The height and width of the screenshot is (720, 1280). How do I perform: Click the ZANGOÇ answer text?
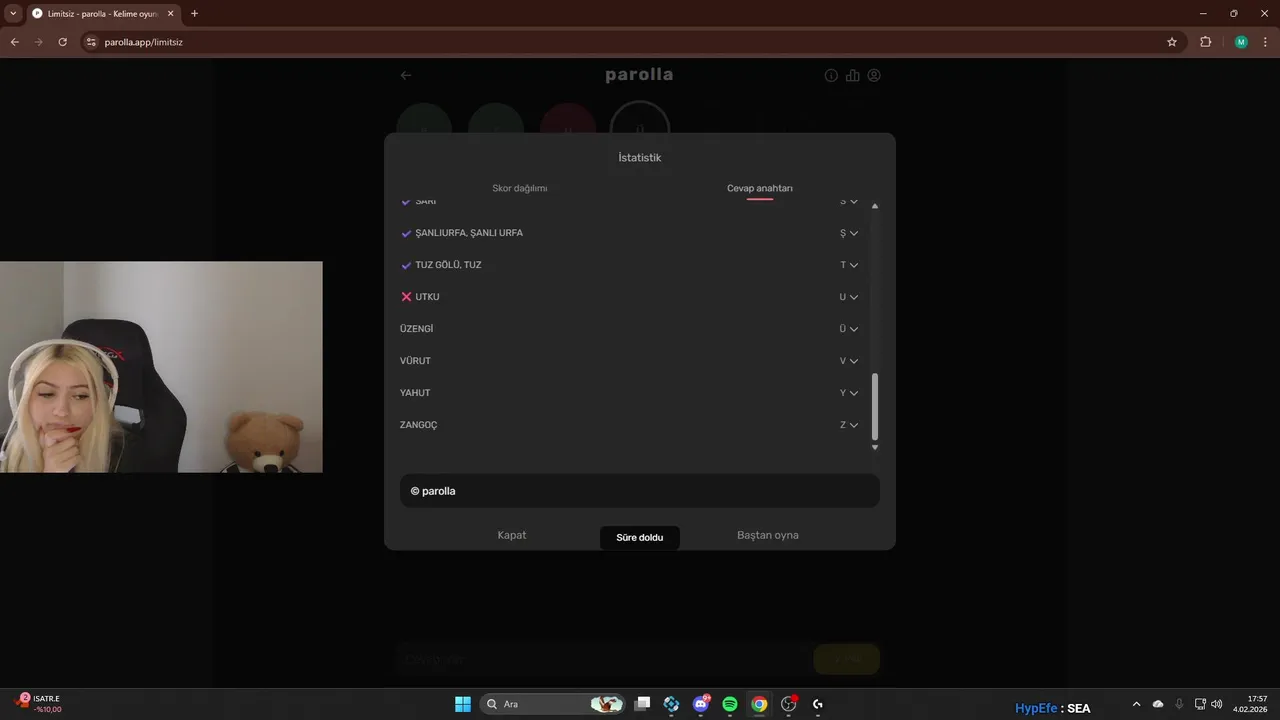click(x=418, y=425)
